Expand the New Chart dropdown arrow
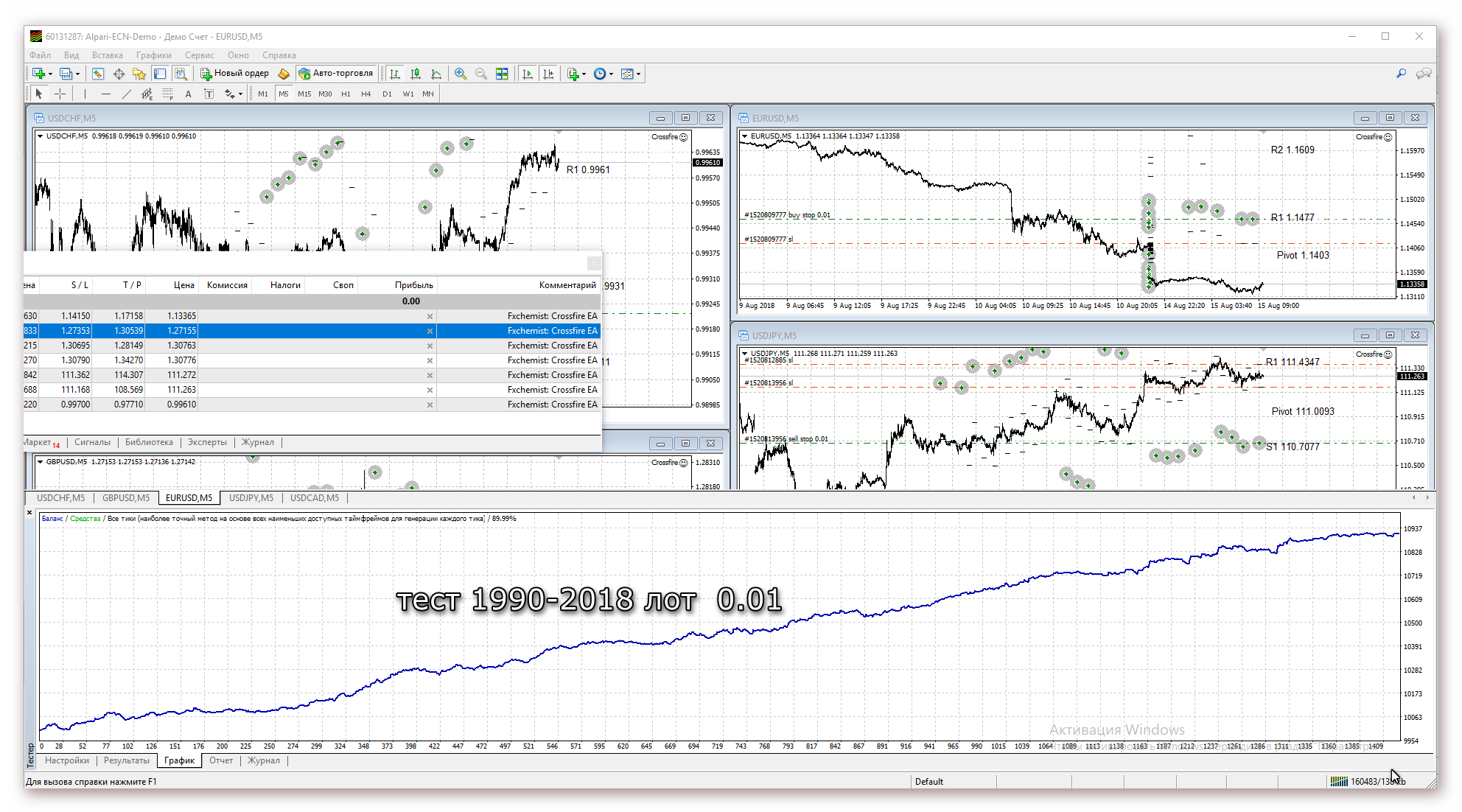The width and height of the screenshot is (1462, 812). coord(50,74)
